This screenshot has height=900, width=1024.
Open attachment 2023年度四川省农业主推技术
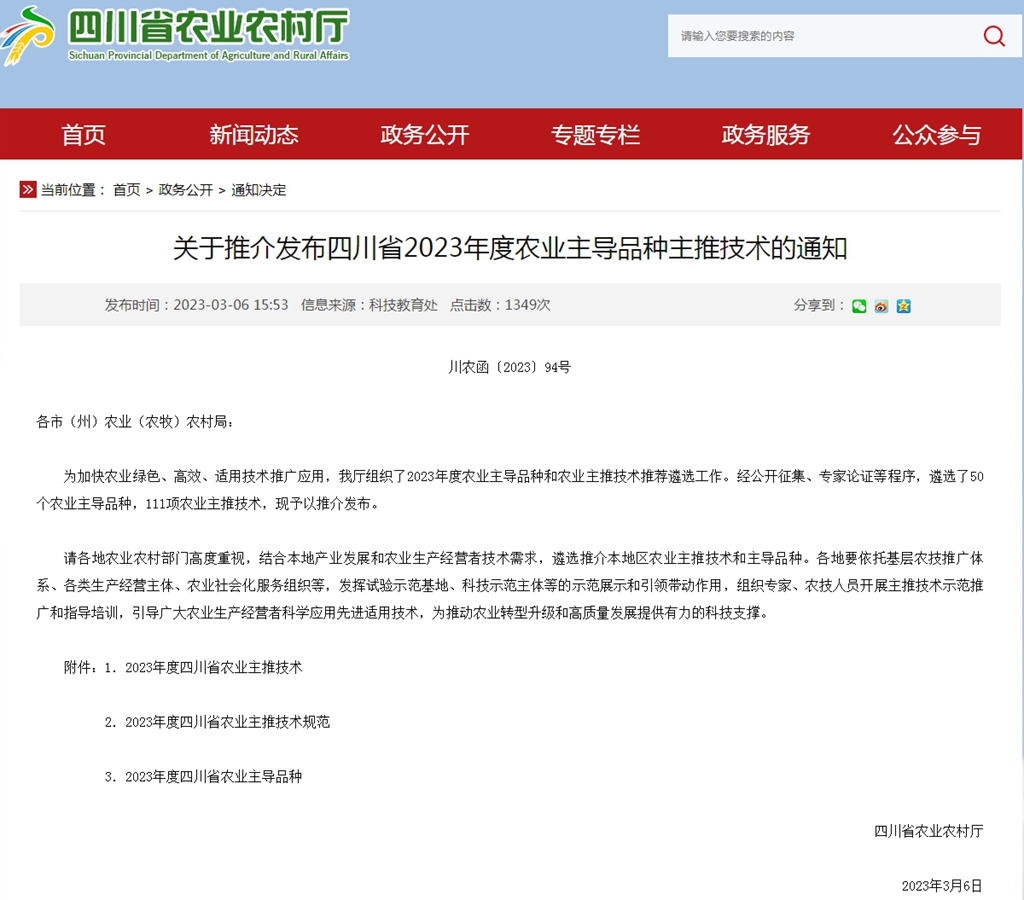tap(213, 667)
